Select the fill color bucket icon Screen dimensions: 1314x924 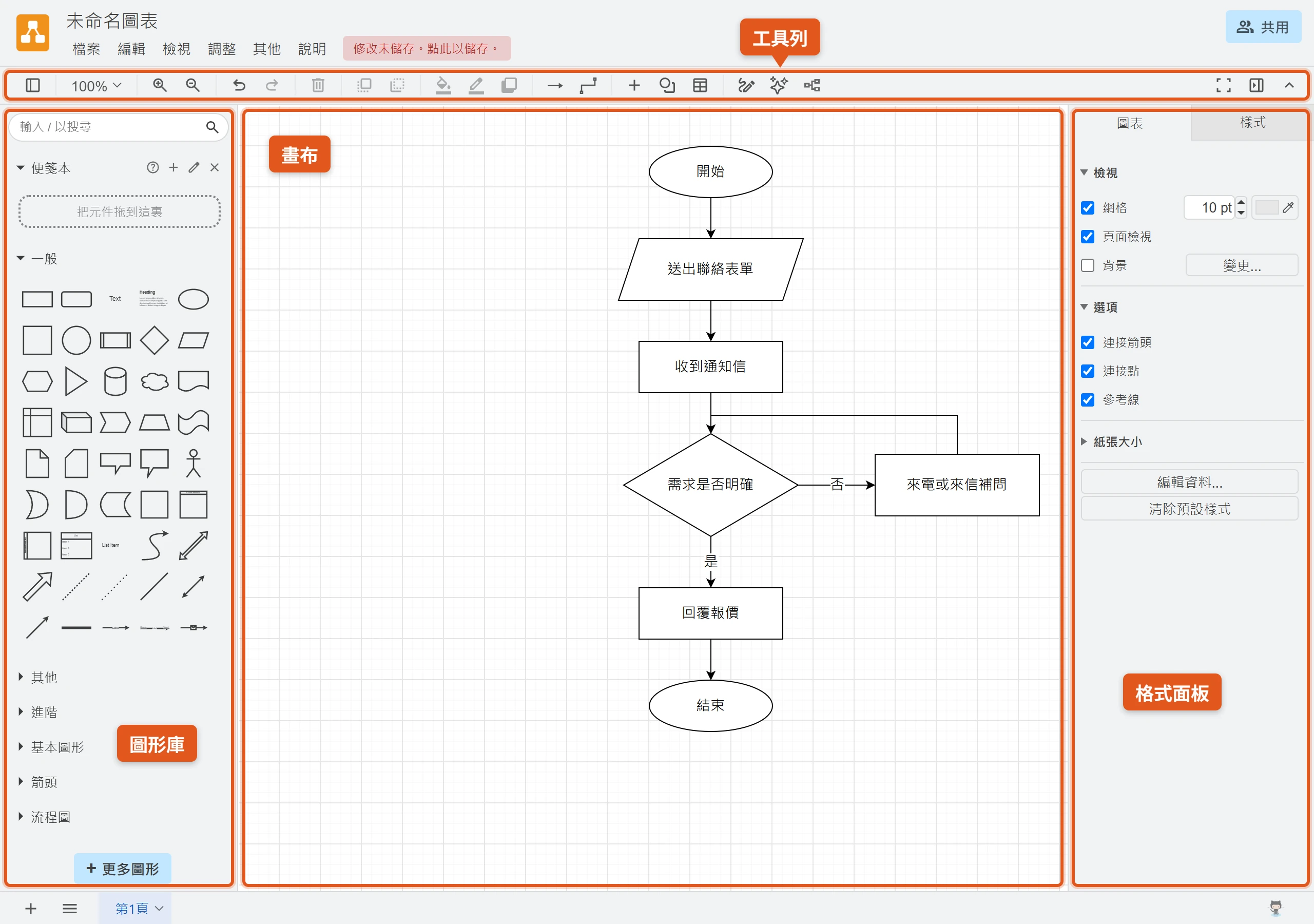tap(443, 85)
